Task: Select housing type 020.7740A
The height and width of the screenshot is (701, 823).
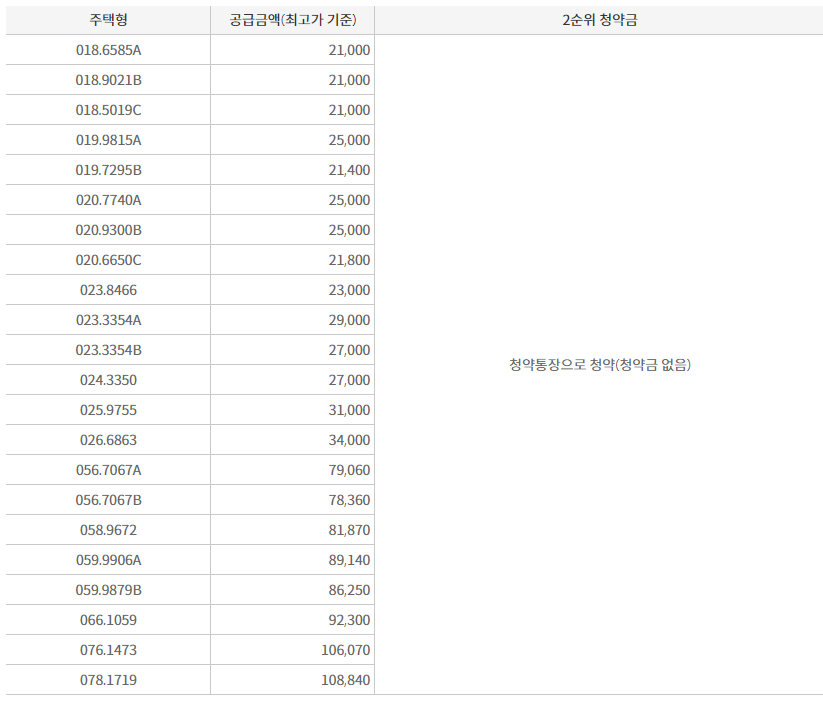Action: [108, 200]
